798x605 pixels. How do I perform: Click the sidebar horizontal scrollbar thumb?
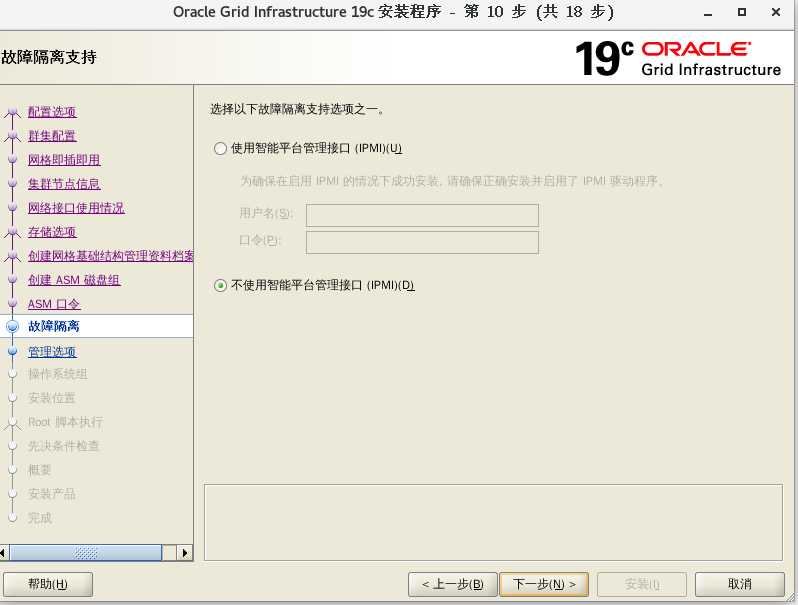86,553
